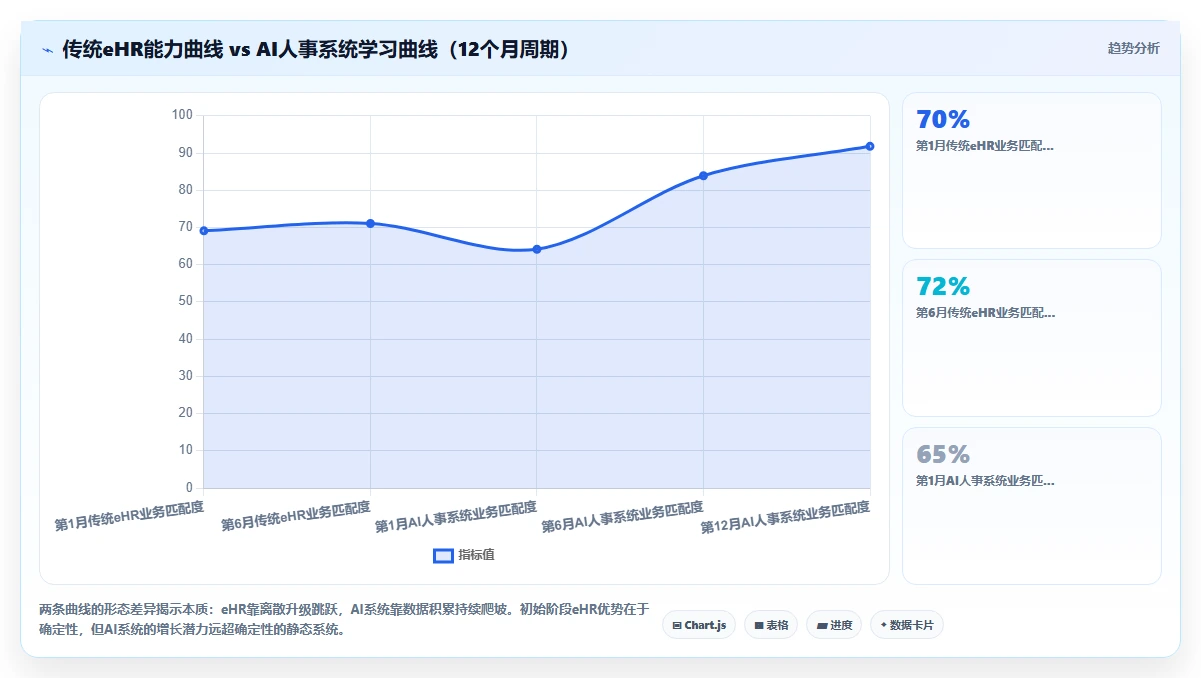Click x-axis label 第1月AI人事系统业务匹配度
1201x678 pixels.
coord(456,516)
